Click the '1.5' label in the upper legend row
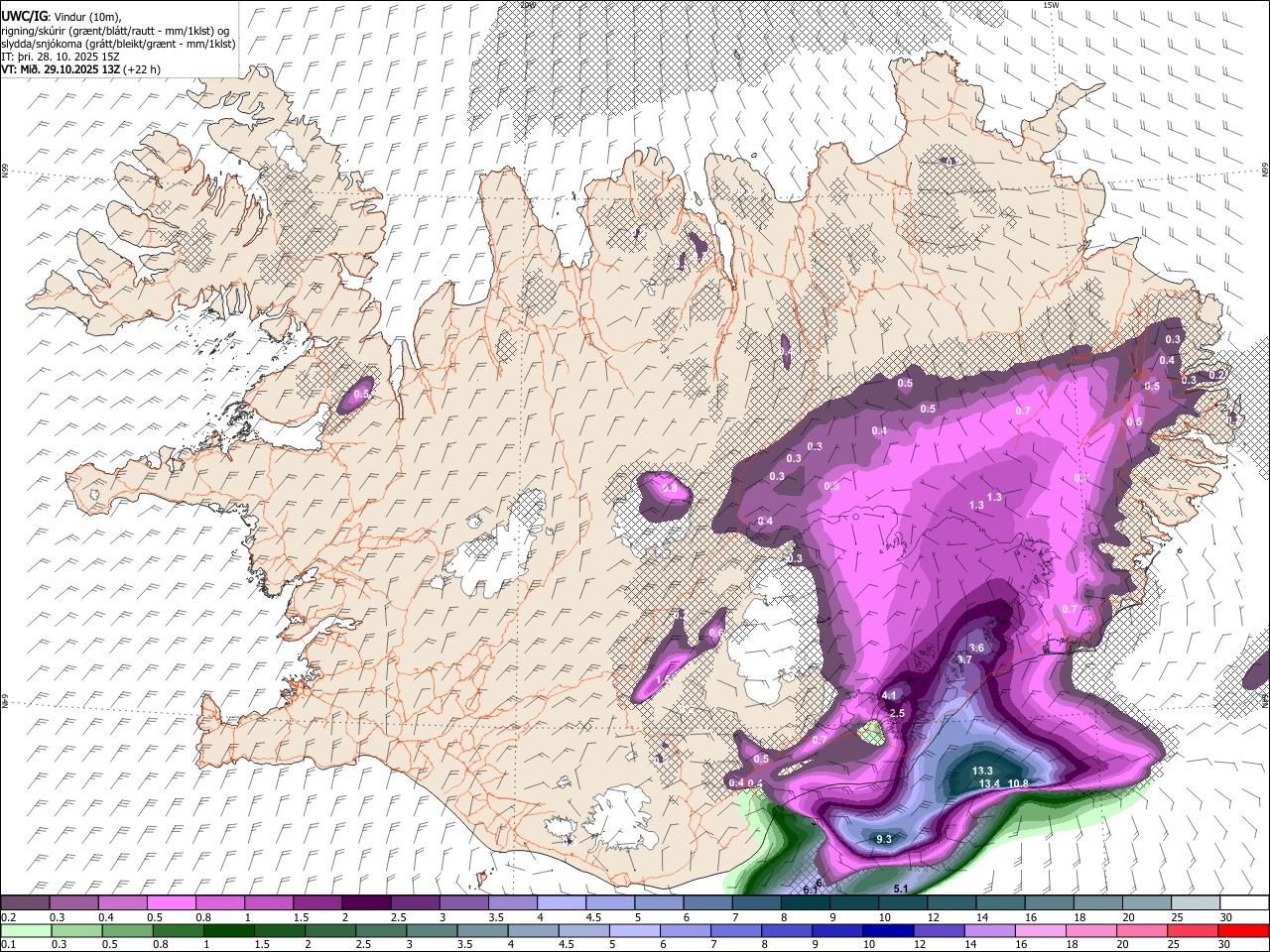Image resolution: width=1270 pixels, height=952 pixels. click(x=300, y=917)
